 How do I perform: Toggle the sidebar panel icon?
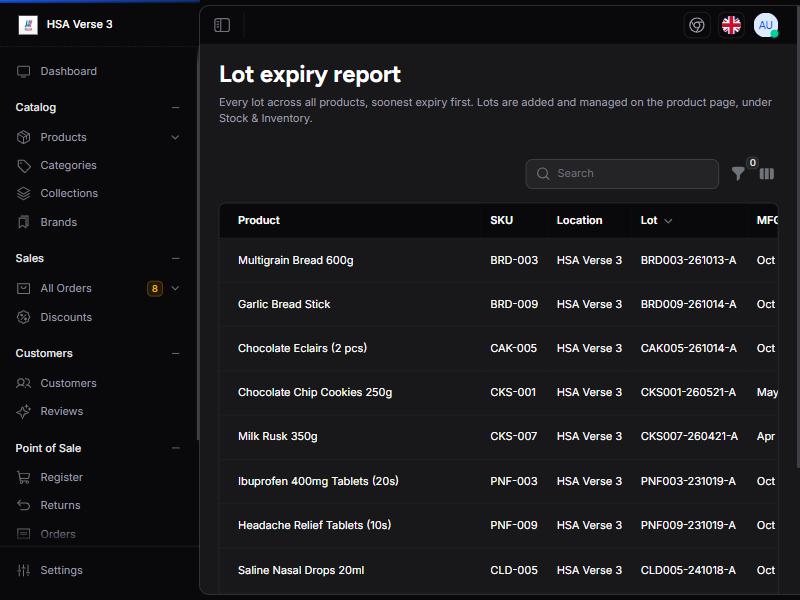pos(222,25)
